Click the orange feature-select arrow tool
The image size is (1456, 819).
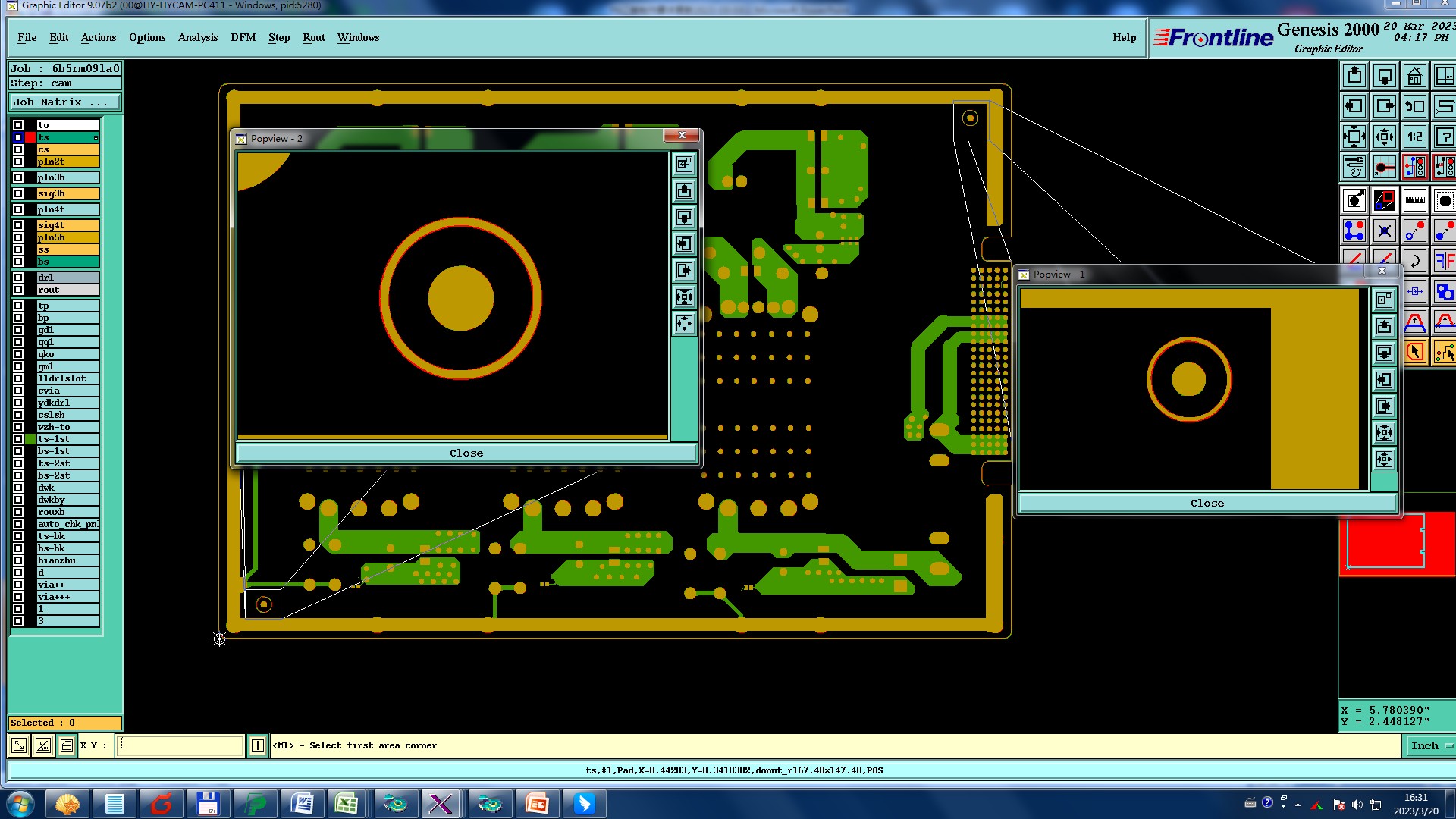1414,352
